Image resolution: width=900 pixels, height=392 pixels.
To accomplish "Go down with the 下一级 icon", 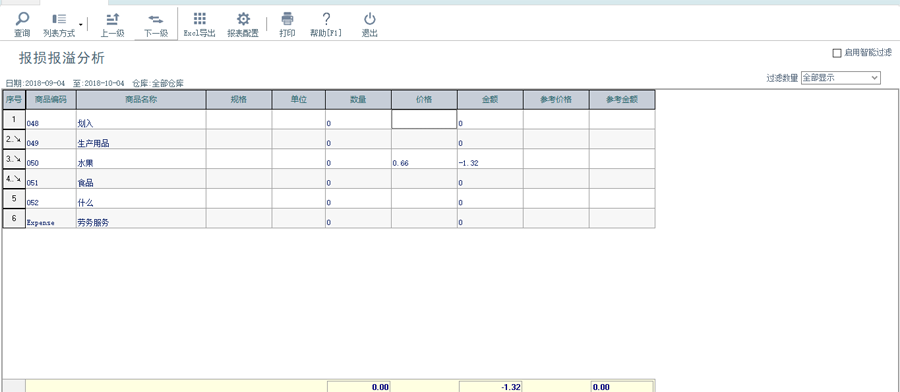I will (156, 19).
